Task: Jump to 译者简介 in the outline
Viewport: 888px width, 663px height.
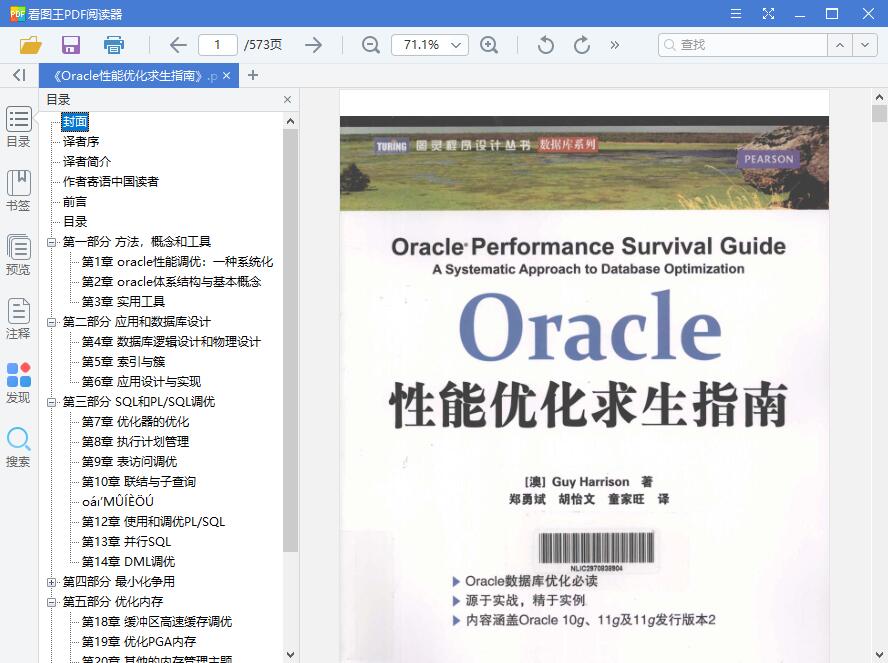Action: pyautogui.click(x=87, y=161)
